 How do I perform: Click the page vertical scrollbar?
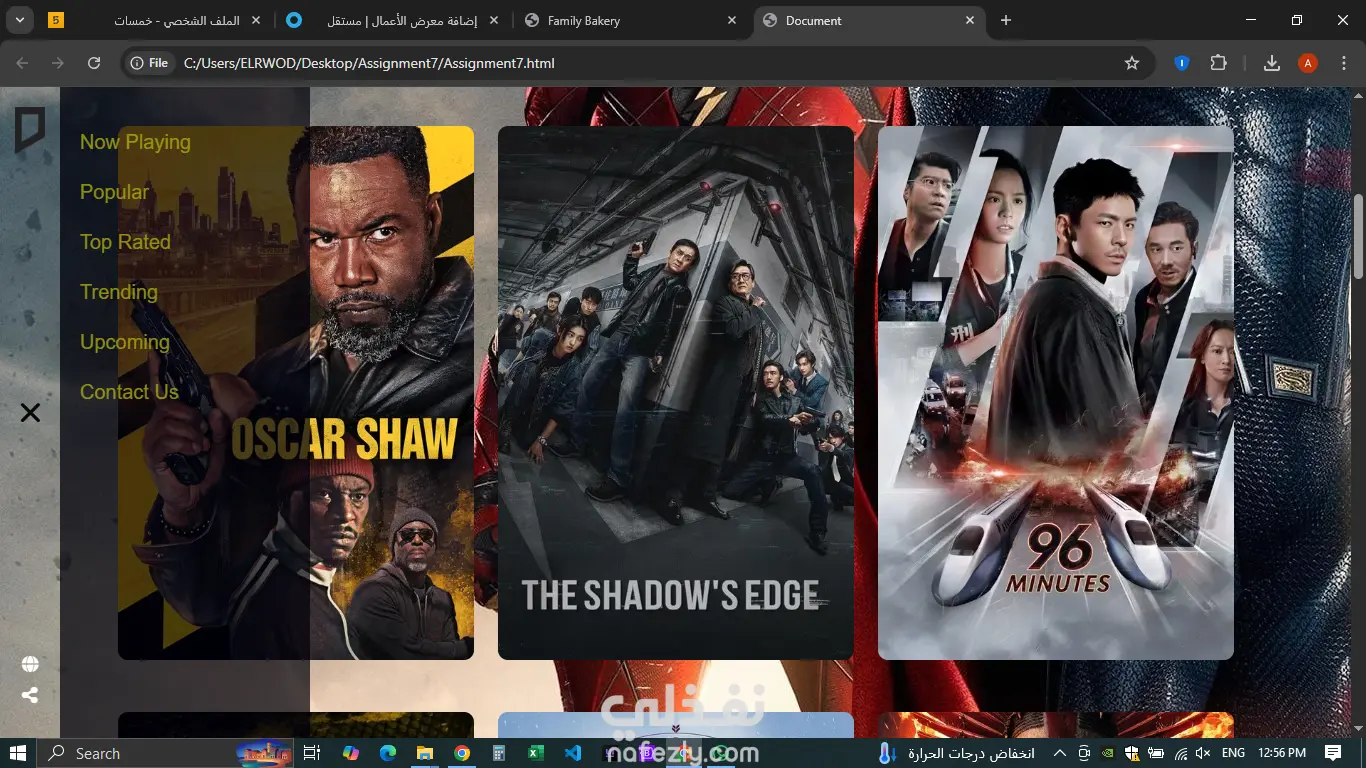point(1358,236)
